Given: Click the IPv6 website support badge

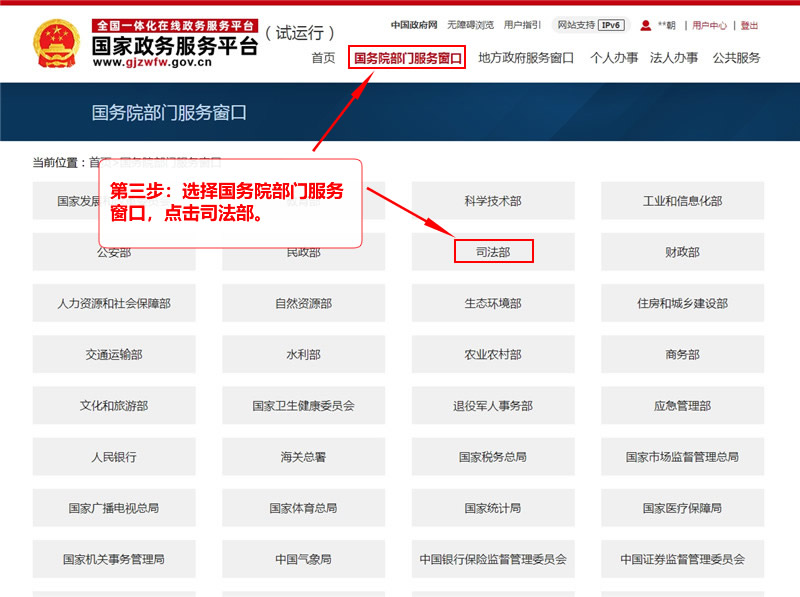Looking at the screenshot, I should (611, 25).
